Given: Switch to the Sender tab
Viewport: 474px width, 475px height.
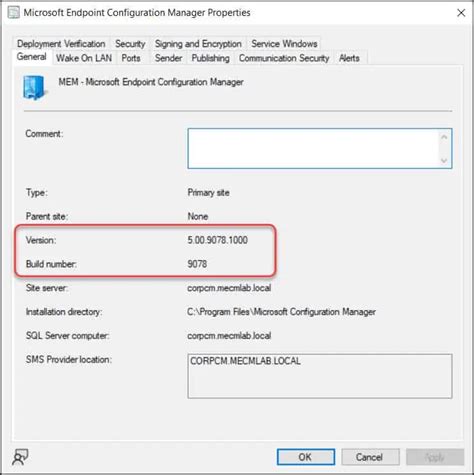Looking at the screenshot, I should click(x=168, y=58).
